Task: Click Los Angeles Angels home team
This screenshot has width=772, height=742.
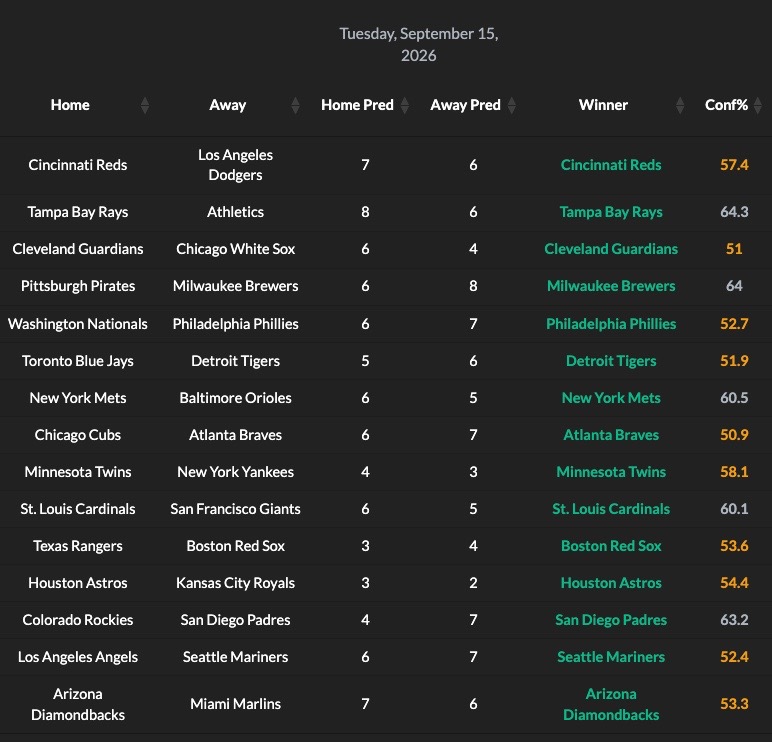Action: click(x=78, y=657)
